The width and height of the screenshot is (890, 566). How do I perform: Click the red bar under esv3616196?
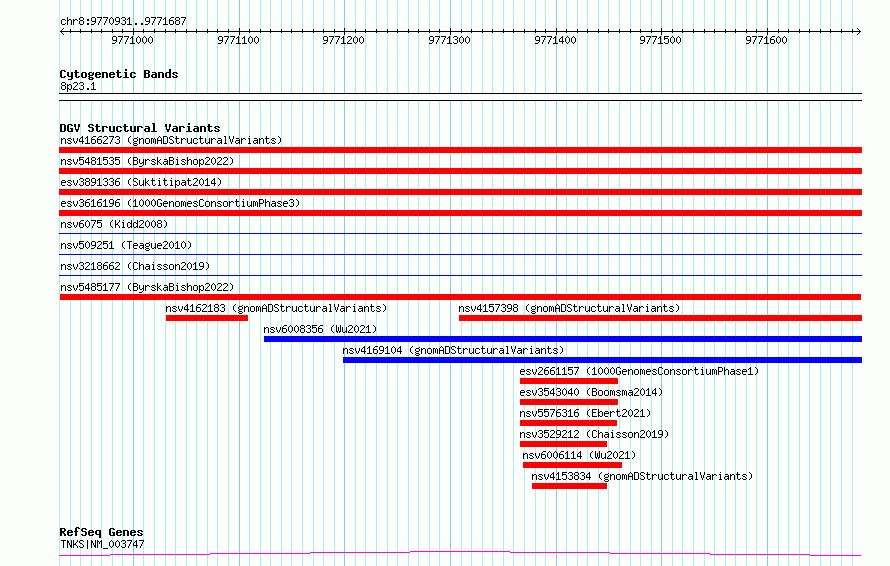click(460, 213)
